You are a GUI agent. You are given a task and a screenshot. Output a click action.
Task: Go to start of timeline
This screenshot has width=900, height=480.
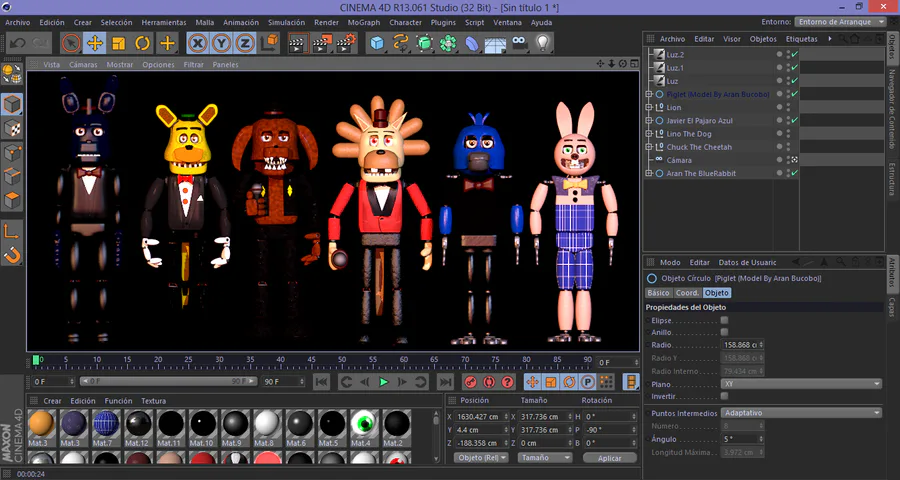coord(321,382)
